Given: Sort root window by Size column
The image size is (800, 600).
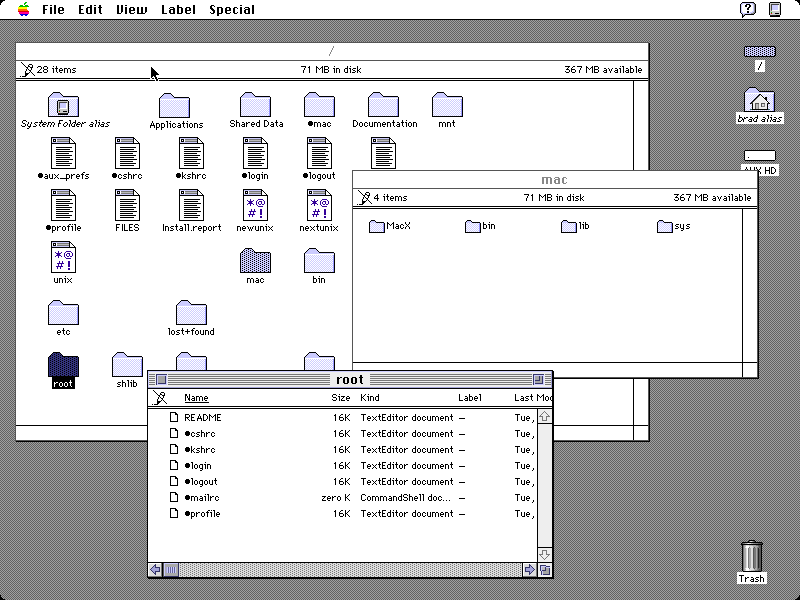Looking at the screenshot, I should 340,397.
